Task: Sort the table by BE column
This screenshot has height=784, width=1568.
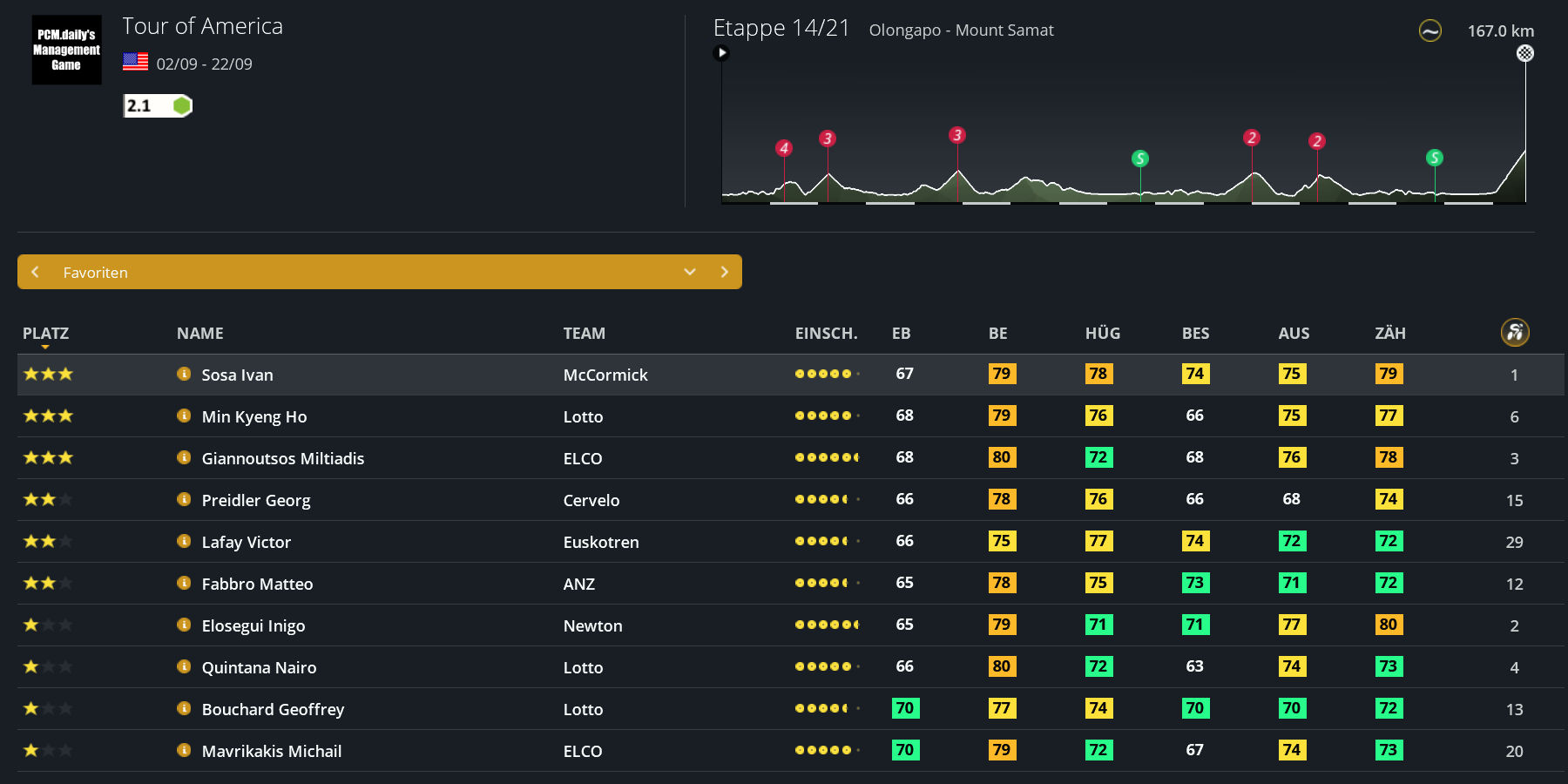Action: pyautogui.click(x=997, y=333)
